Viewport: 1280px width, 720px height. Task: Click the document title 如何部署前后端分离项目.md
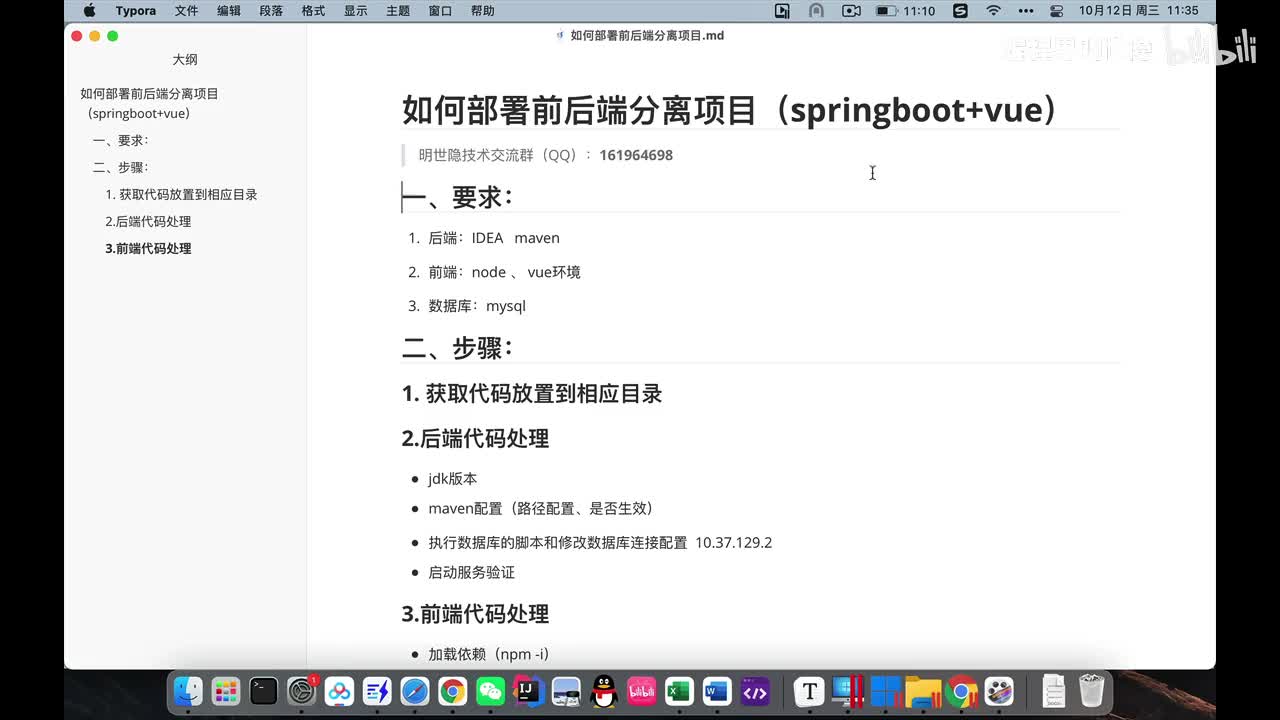[647, 35]
